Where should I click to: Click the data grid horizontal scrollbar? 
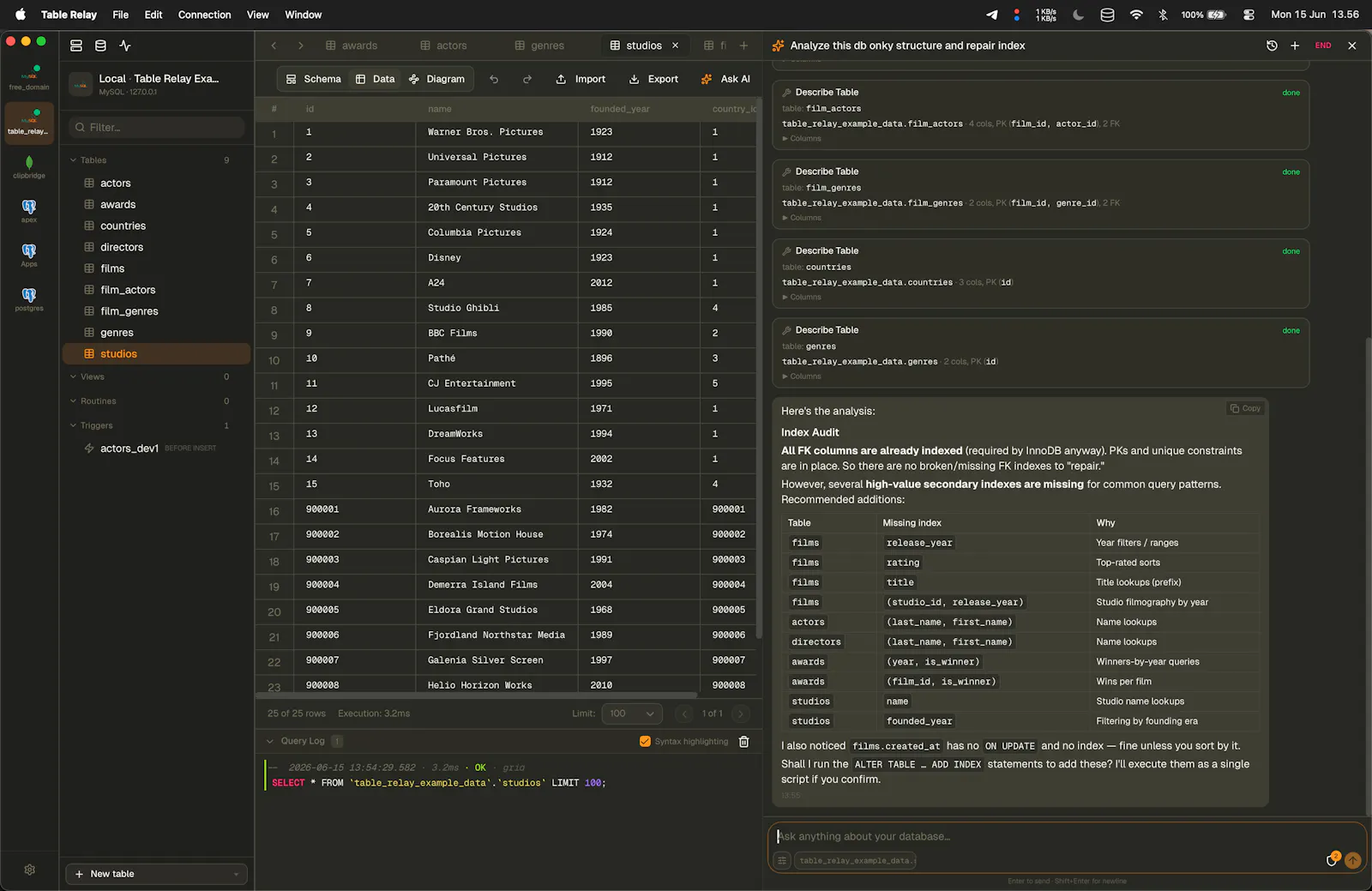[x=477, y=695]
